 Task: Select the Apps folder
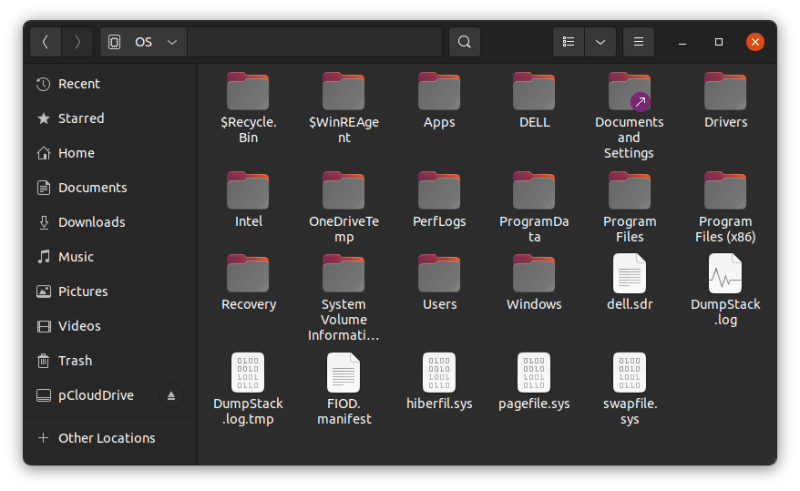coord(439,101)
